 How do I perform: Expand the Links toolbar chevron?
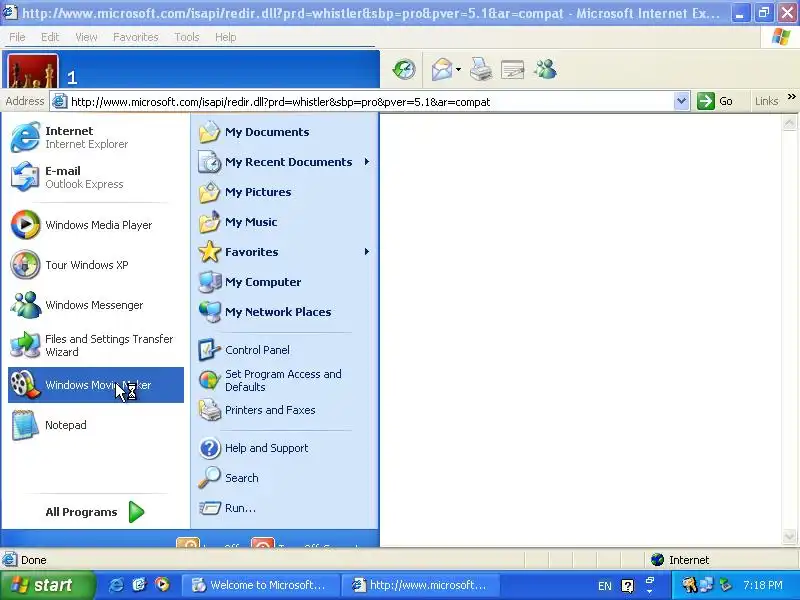point(791,96)
